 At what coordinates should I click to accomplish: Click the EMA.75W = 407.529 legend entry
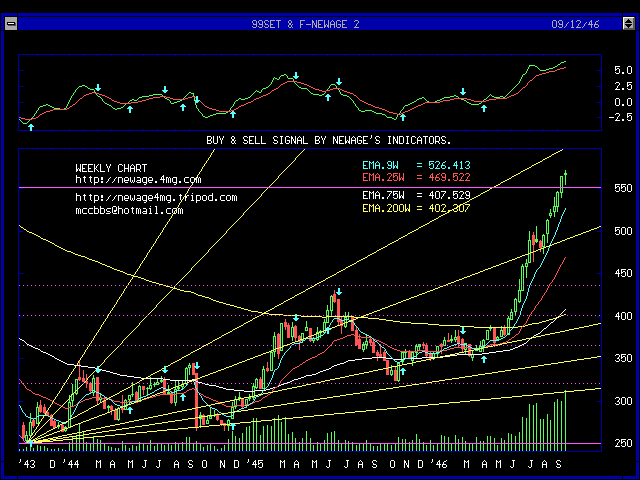pos(416,195)
